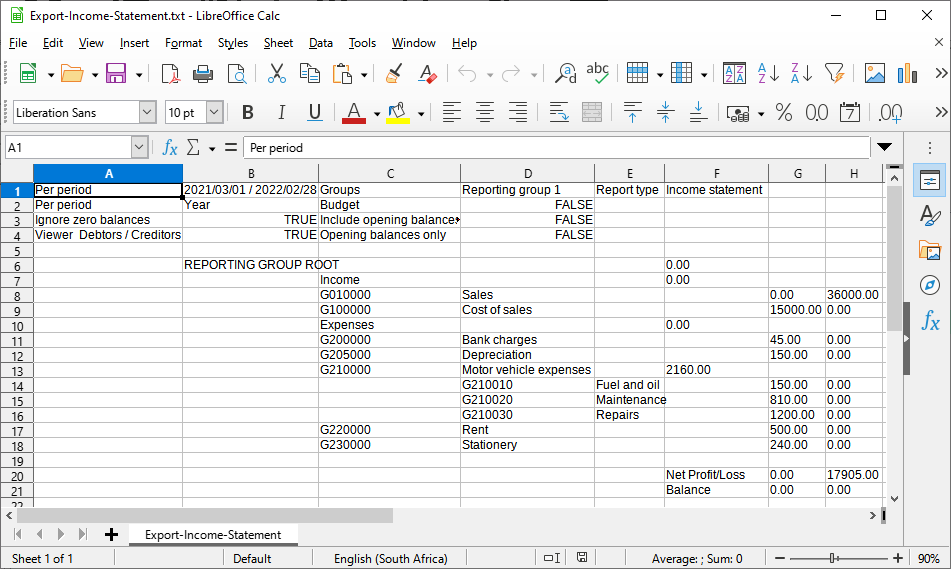
Task: Toggle Underline formatting
Action: coord(314,113)
